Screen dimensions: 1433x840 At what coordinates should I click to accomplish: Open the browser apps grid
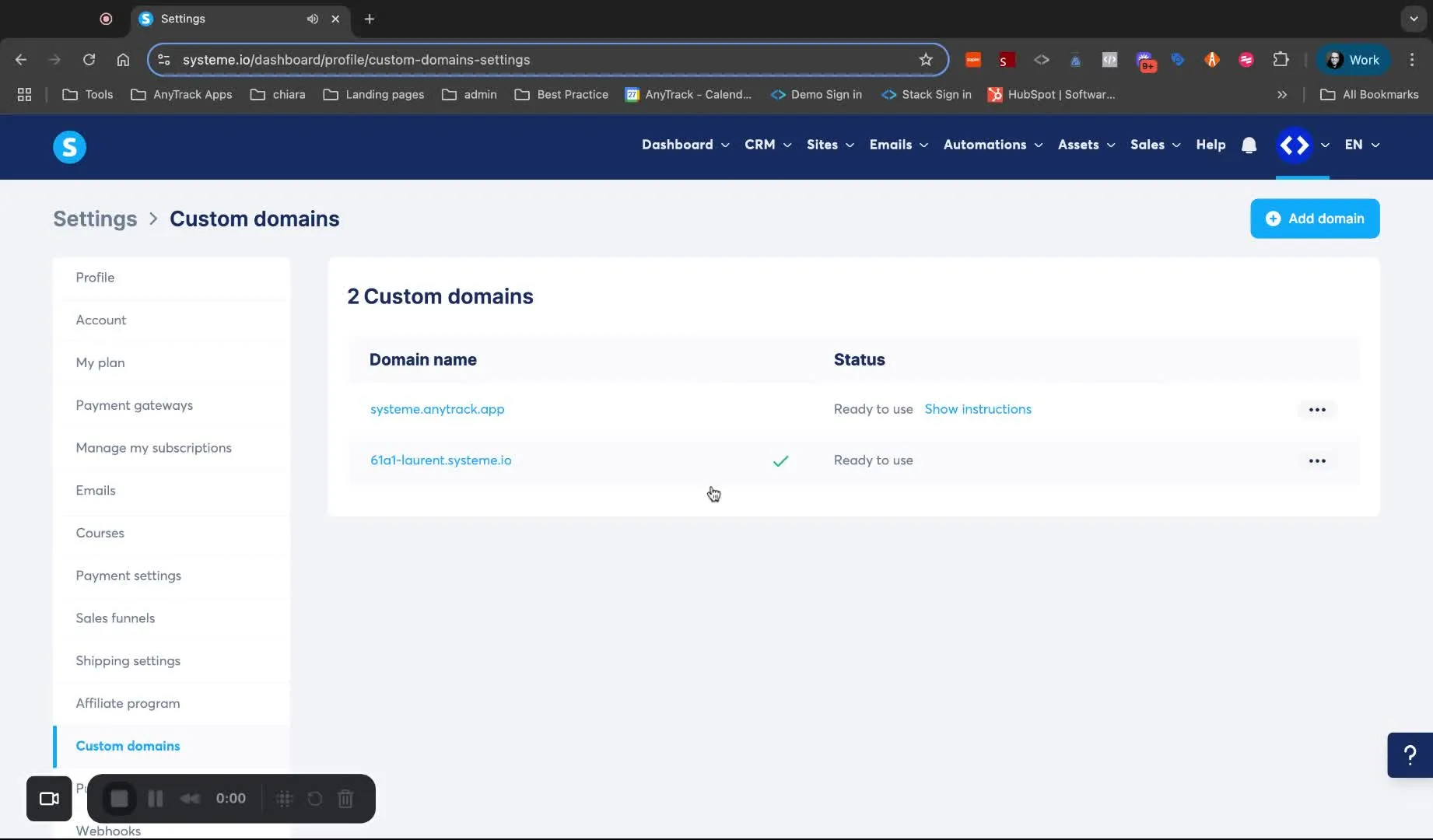[24, 94]
